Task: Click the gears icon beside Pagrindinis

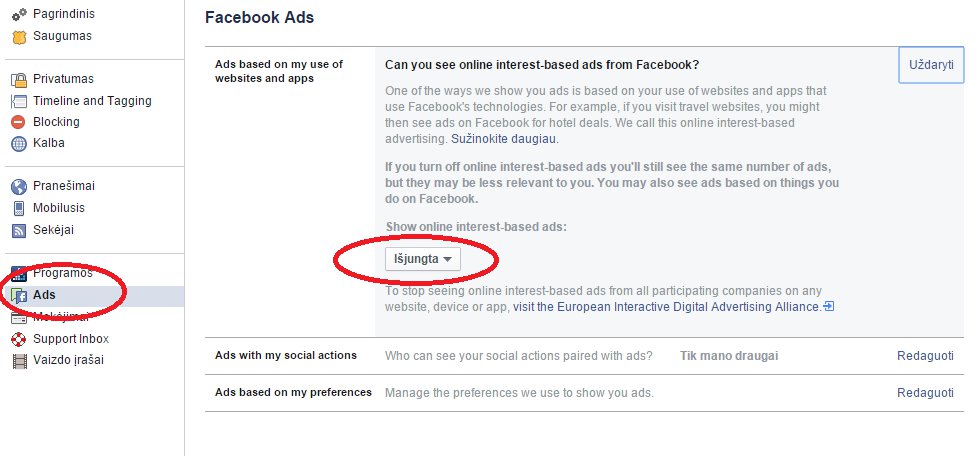Action: (x=19, y=14)
